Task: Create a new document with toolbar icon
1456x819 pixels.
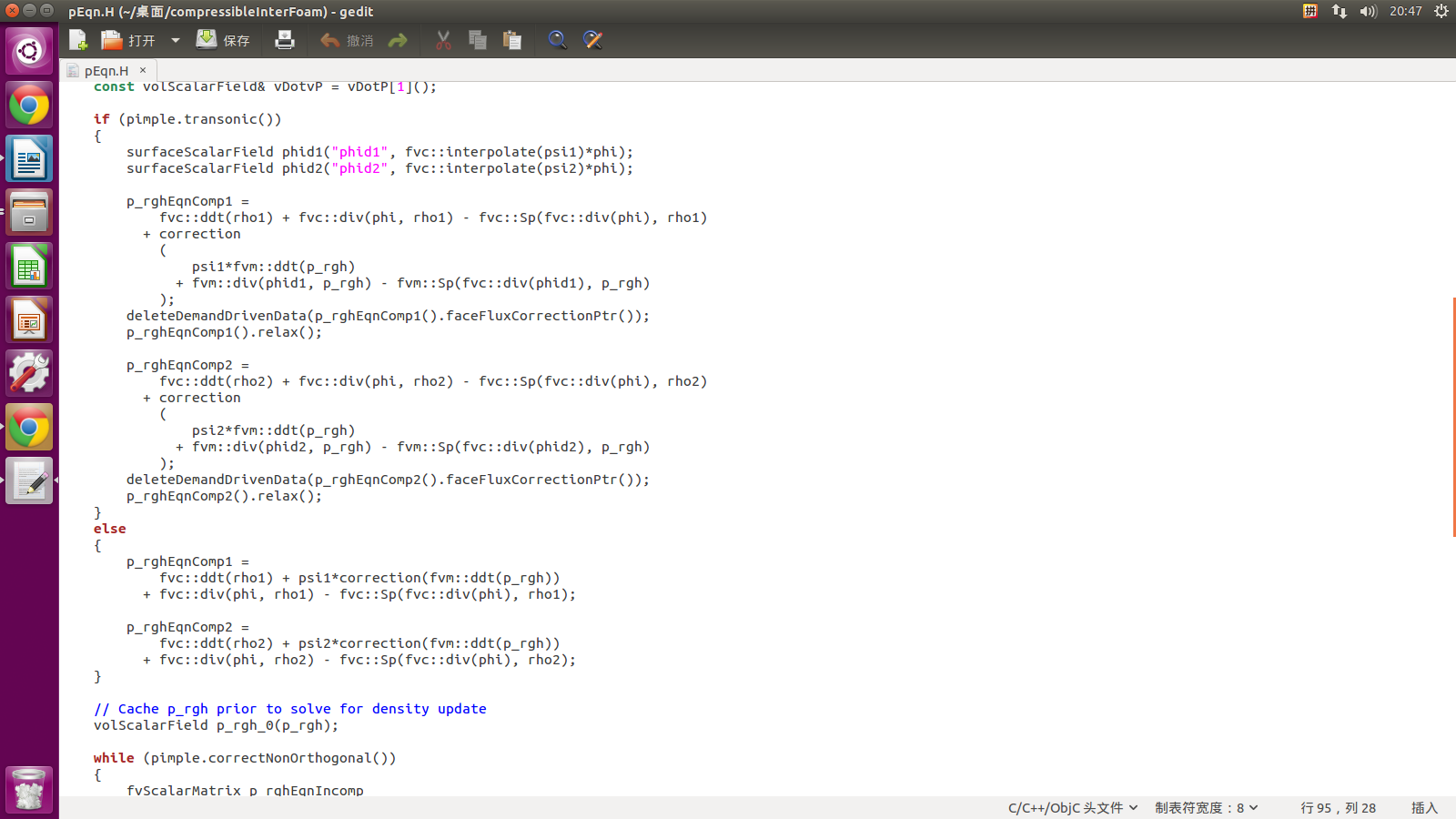Action: [78, 40]
